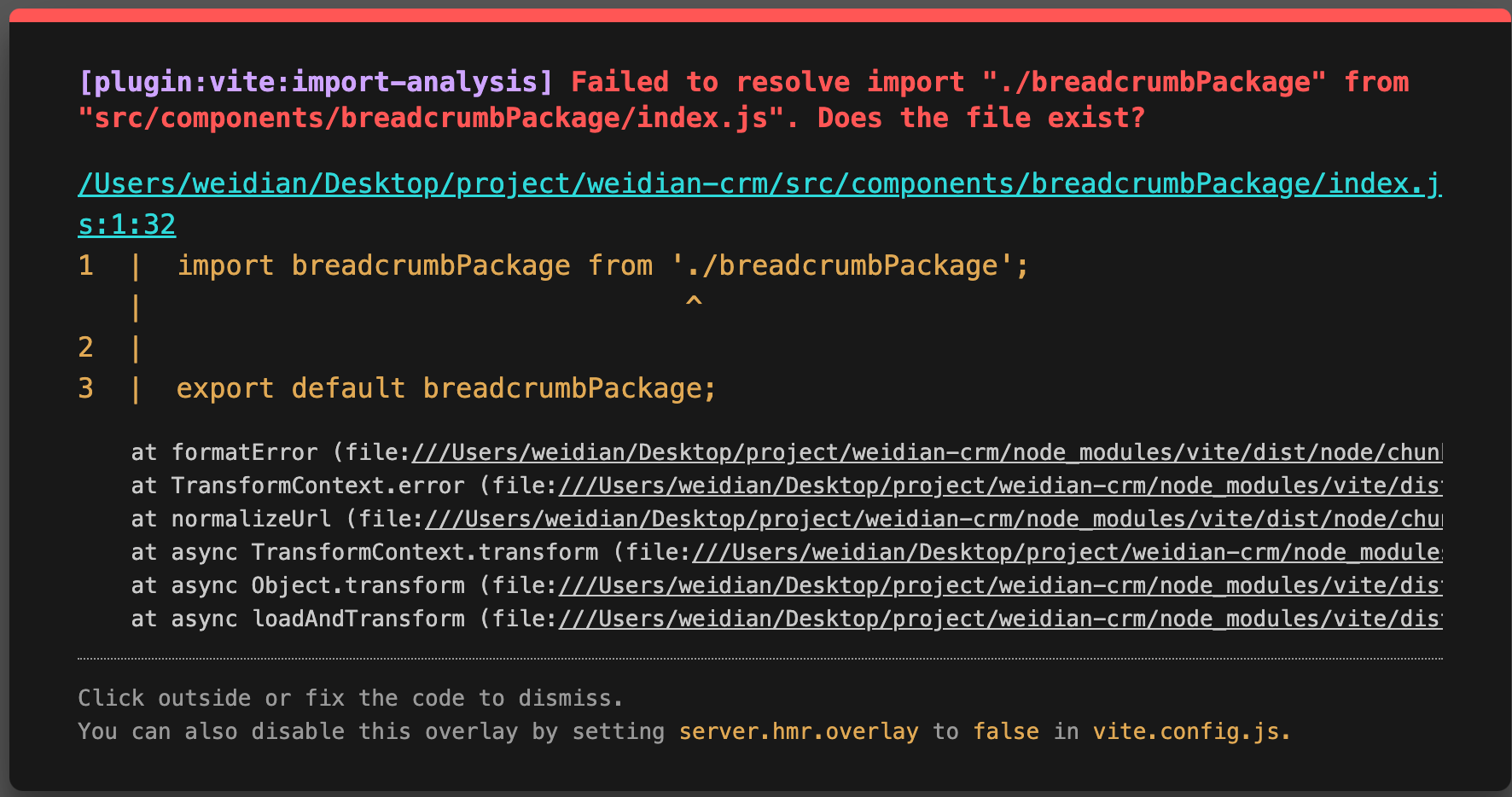Click the export default breadcrumbPackage code line
The image size is (1512, 797).
[x=445, y=389]
